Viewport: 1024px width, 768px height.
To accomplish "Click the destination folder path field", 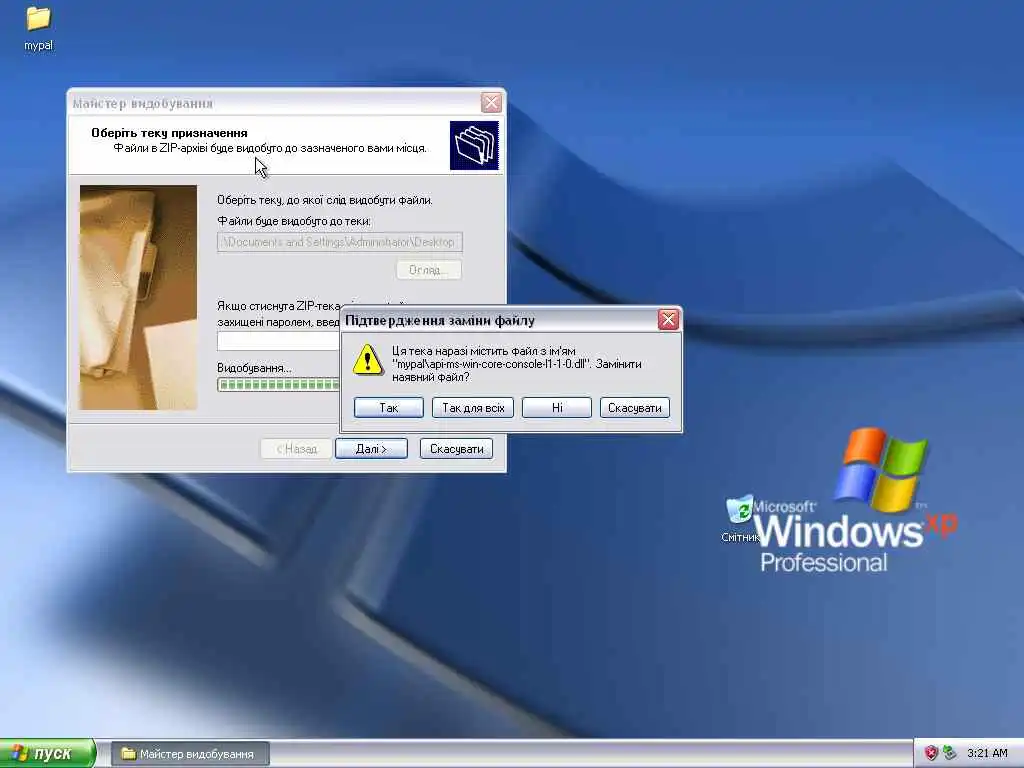I will [x=340, y=242].
